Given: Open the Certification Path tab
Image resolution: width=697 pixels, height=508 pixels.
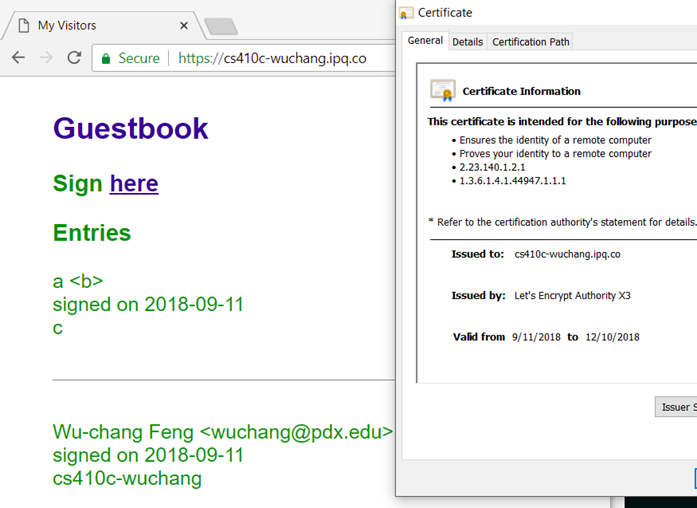Looking at the screenshot, I should (531, 42).
